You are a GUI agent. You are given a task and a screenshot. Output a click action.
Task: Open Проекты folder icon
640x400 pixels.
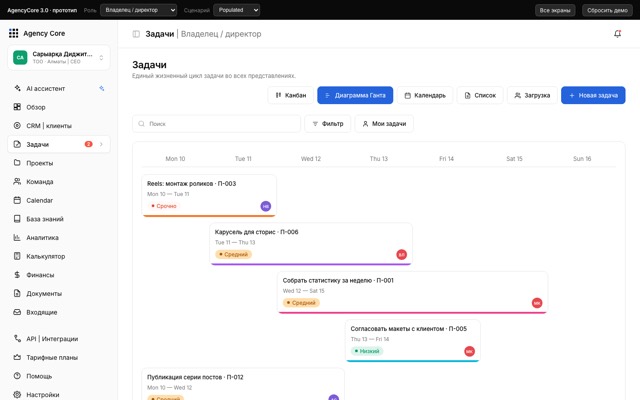[17, 162]
